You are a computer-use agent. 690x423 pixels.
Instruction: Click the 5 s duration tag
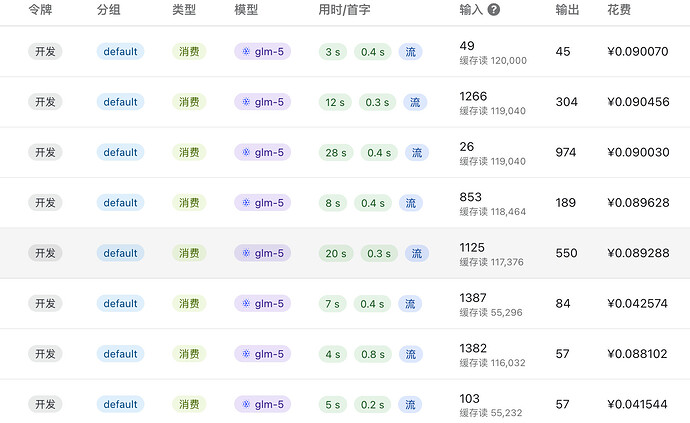[333, 405]
